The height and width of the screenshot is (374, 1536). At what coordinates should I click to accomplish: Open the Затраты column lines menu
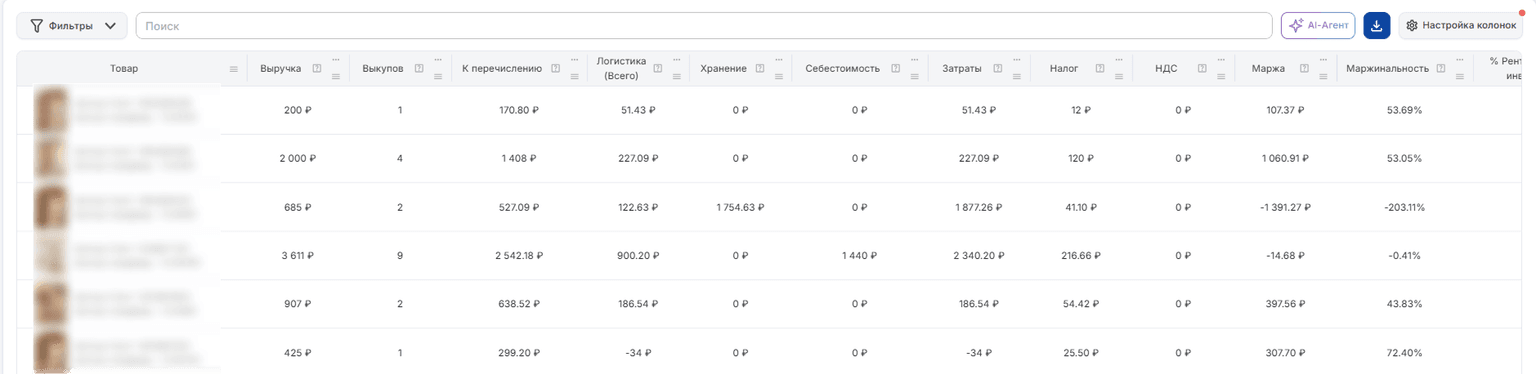pyautogui.click(x=1016, y=76)
